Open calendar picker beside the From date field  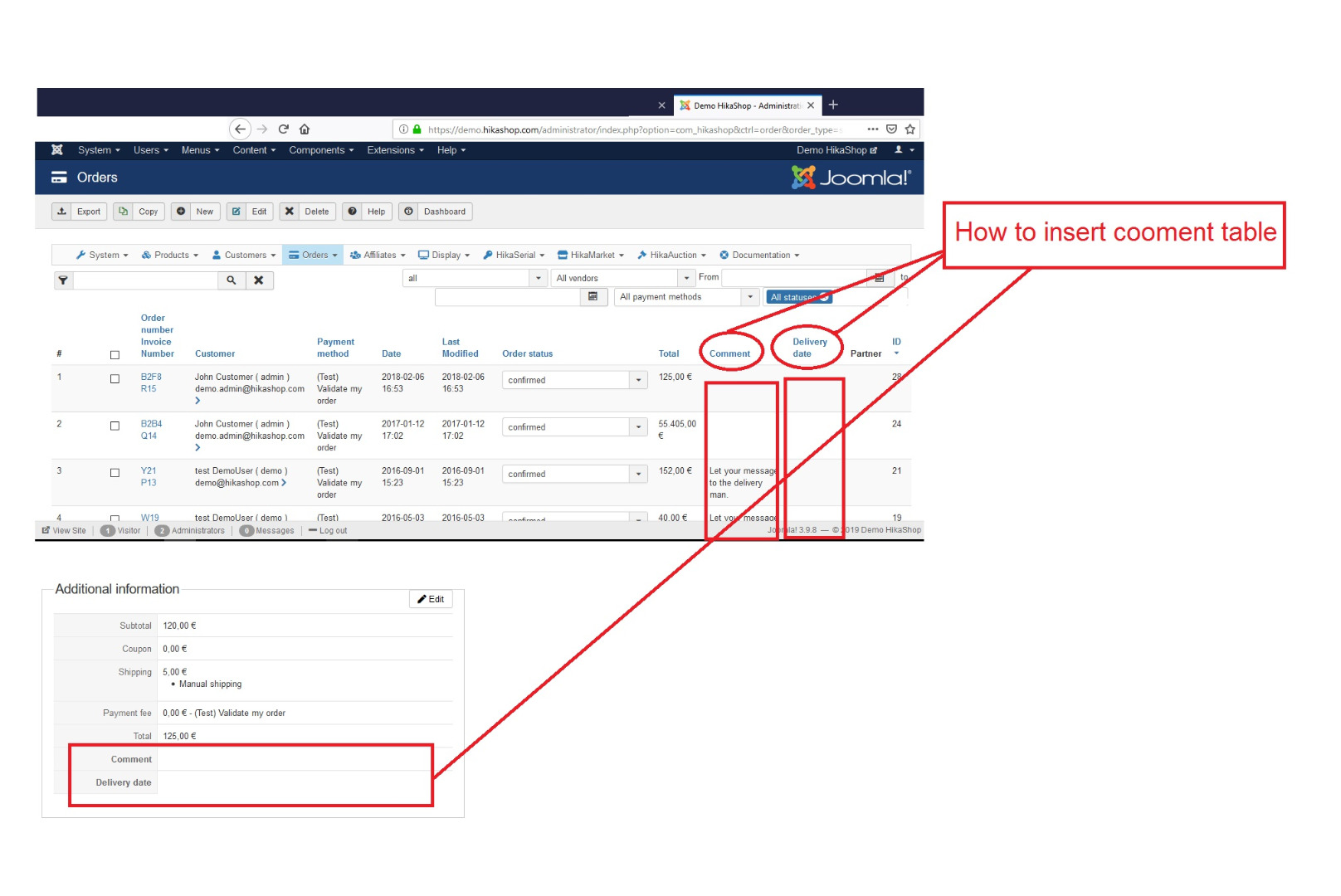880,278
